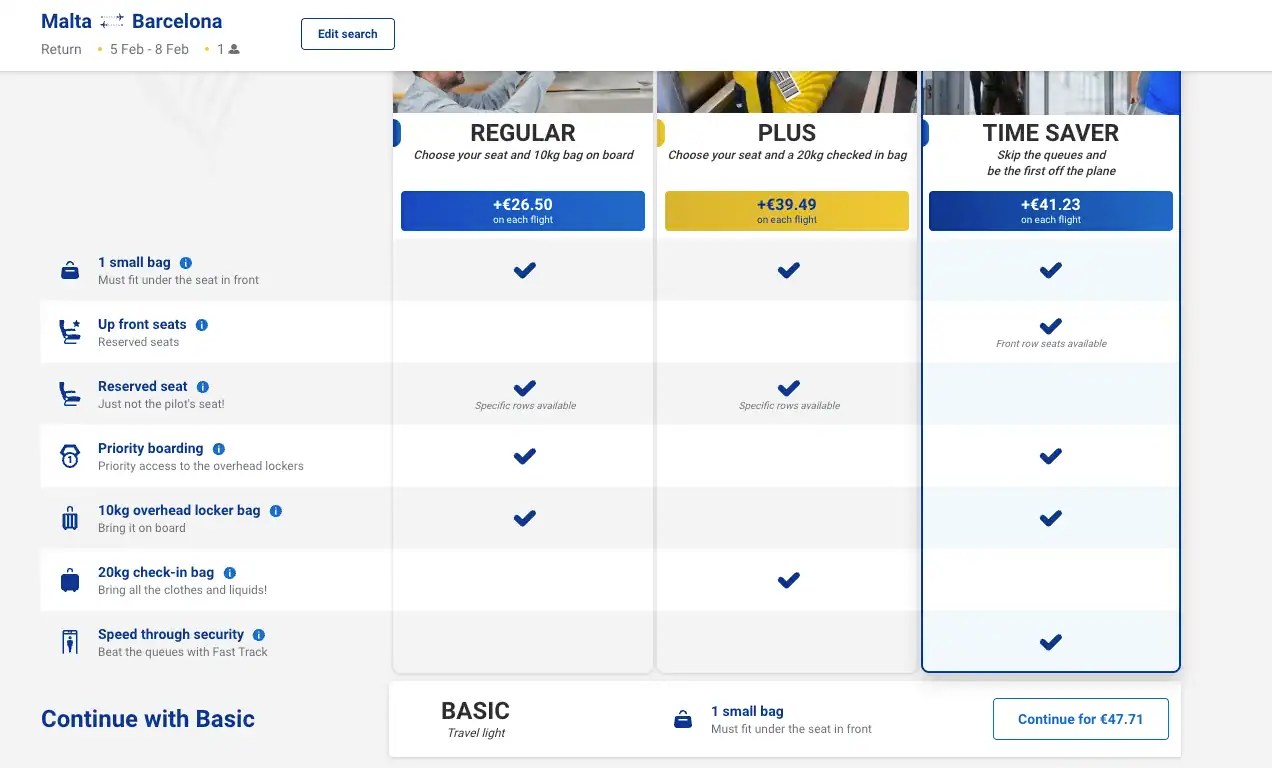The width and height of the screenshot is (1272, 768).
Task: Click the Continue with Basic heading
Action: coord(148,719)
